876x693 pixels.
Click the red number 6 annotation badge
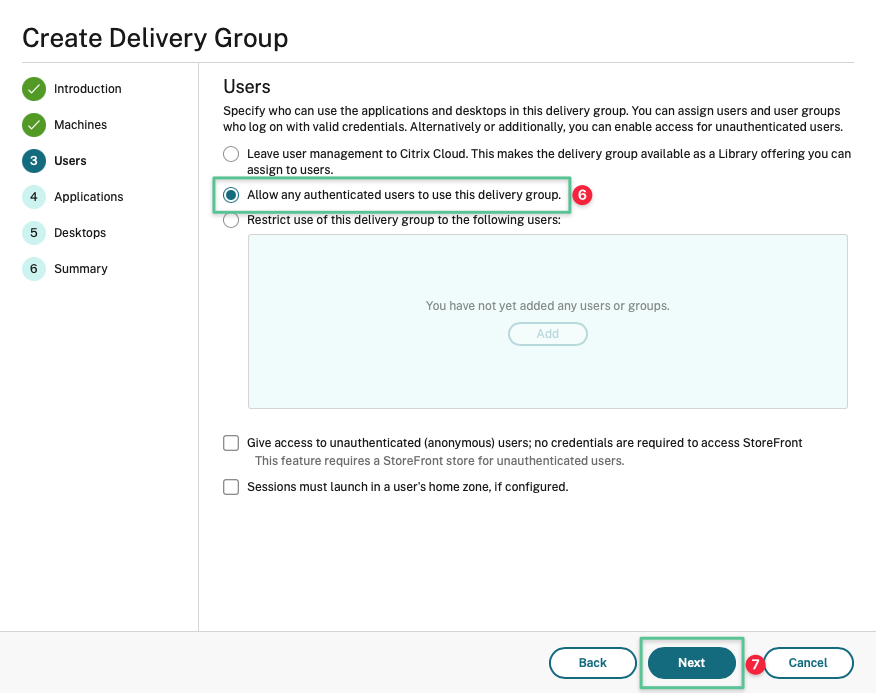point(583,195)
